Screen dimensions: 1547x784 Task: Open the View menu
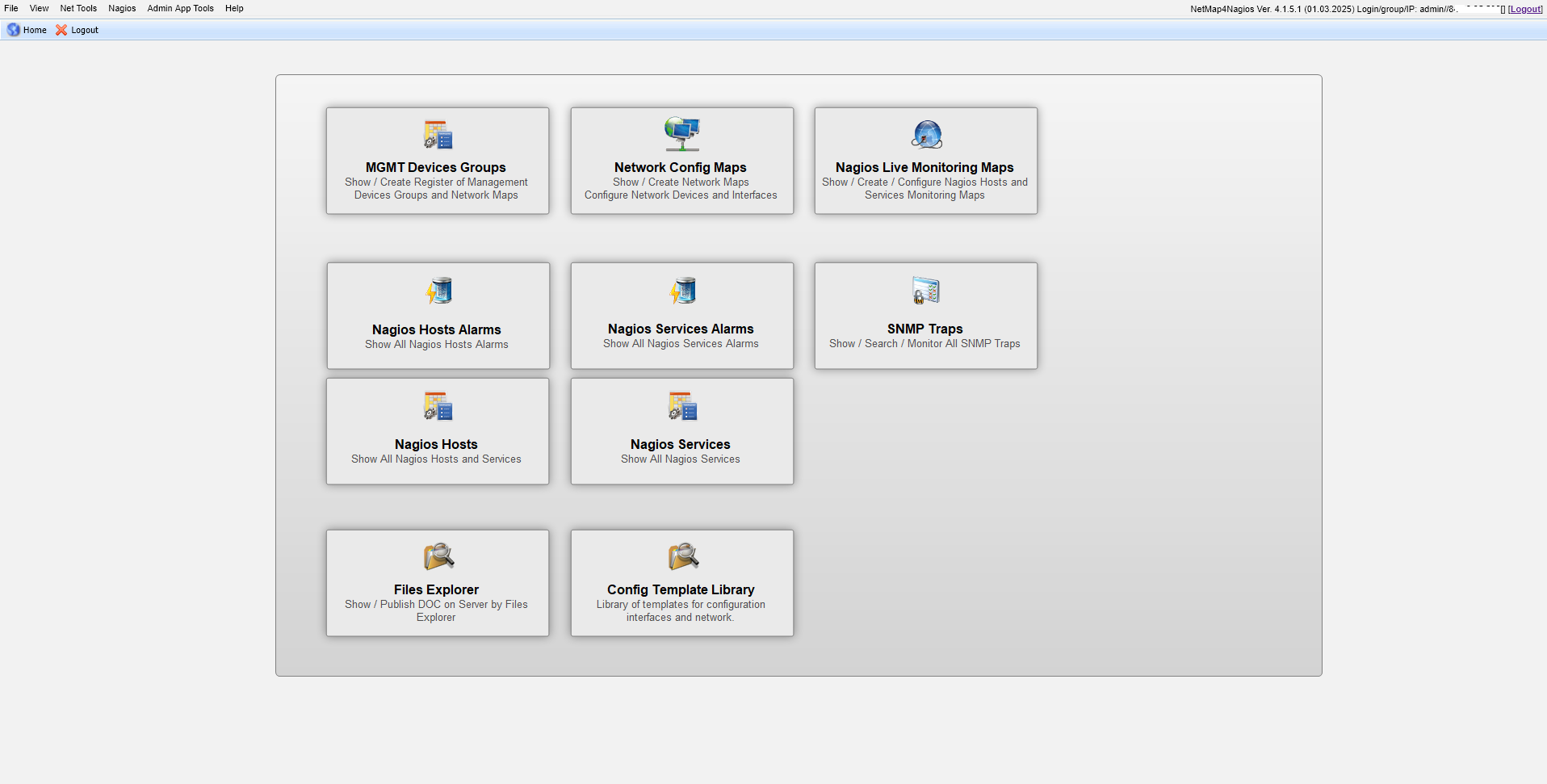(x=39, y=8)
